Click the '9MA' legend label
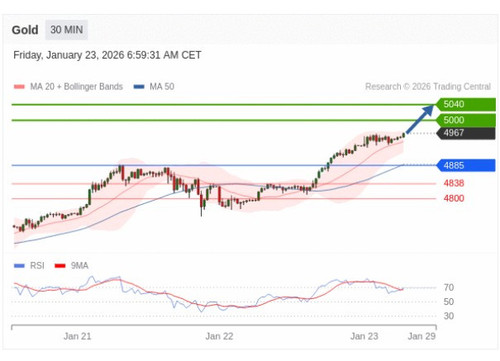This screenshot has width=500, height=361. 79,266
